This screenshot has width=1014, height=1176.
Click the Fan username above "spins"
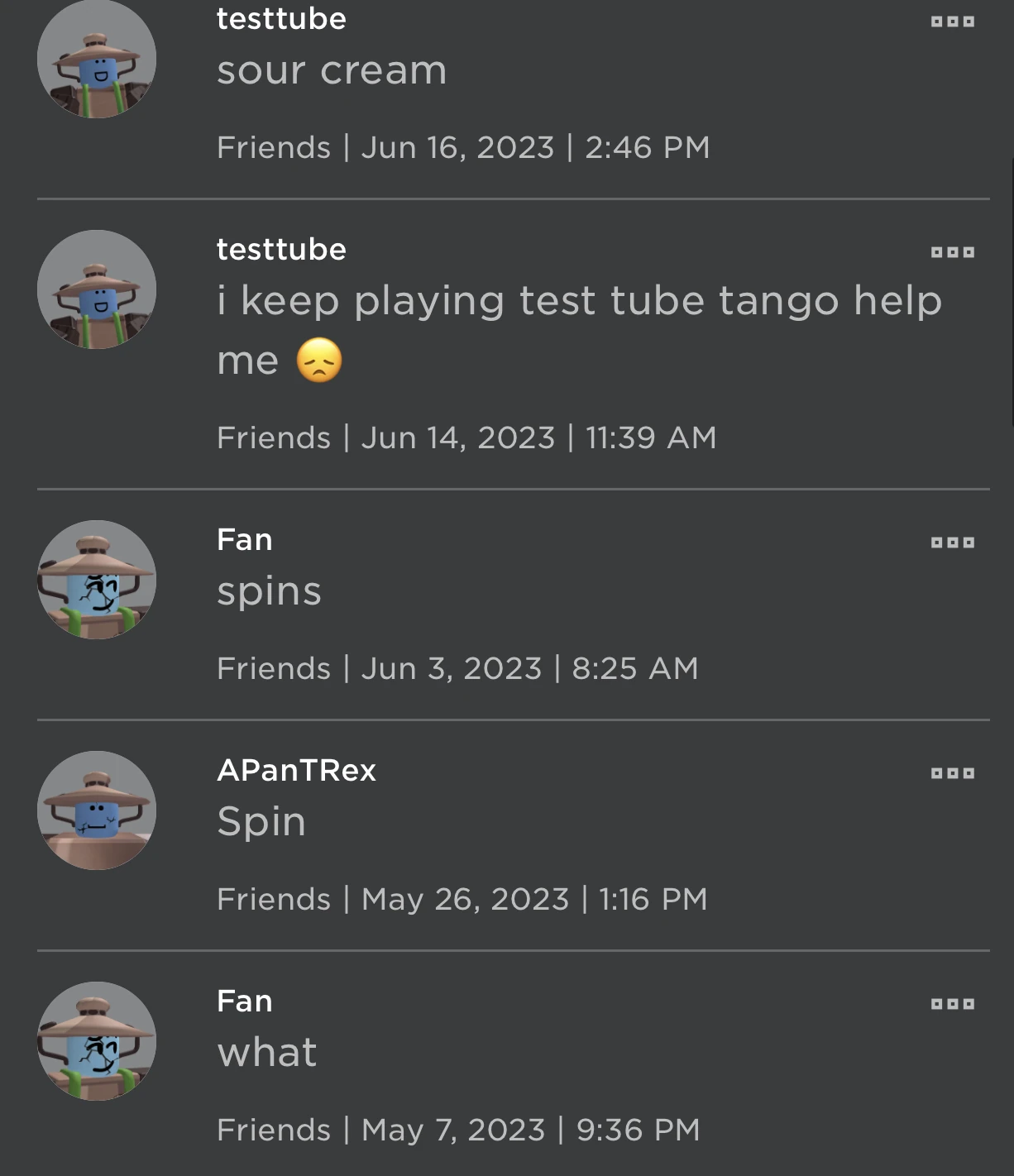[245, 540]
